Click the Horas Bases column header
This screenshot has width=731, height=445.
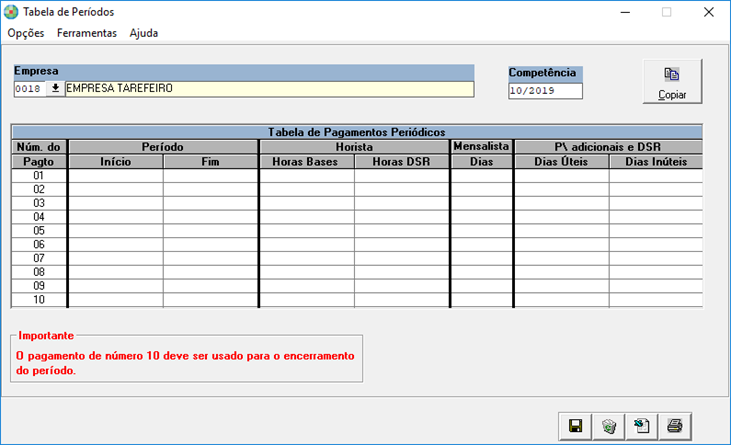[x=305, y=162]
